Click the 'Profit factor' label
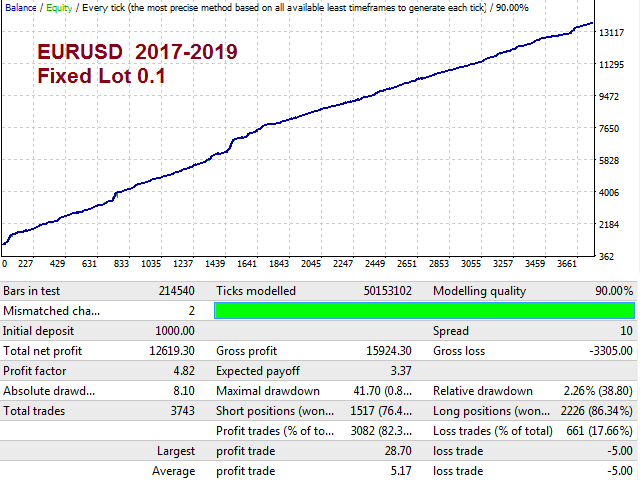This screenshot has width=640, height=480. [34, 371]
